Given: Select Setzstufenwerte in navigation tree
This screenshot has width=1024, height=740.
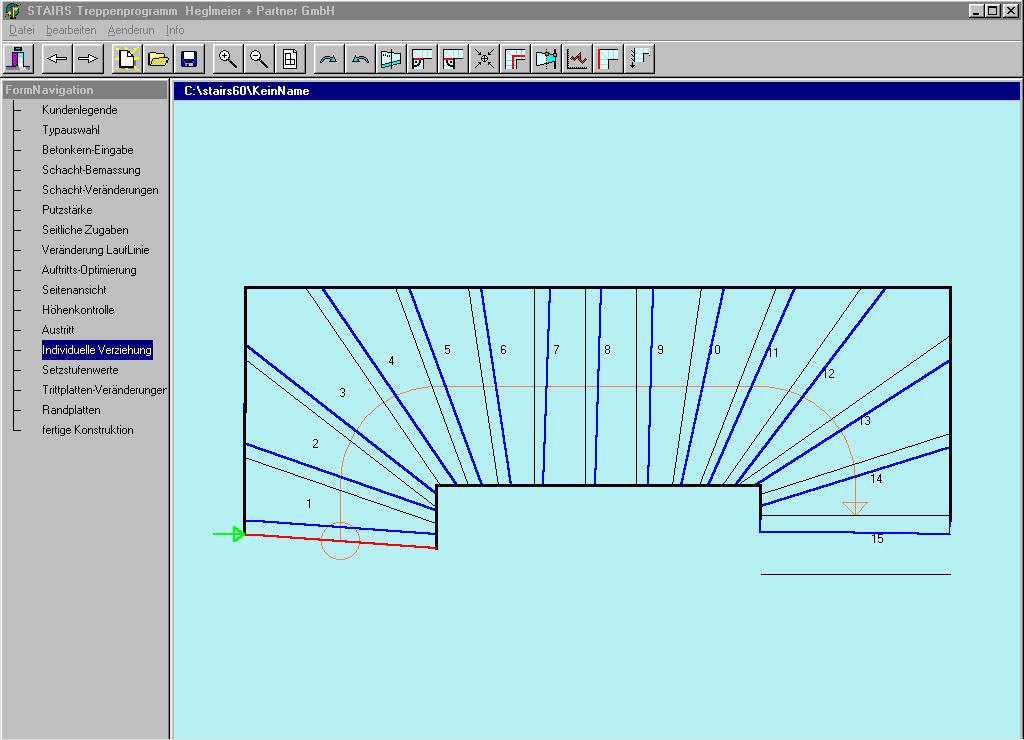Looking at the screenshot, I should 80,370.
